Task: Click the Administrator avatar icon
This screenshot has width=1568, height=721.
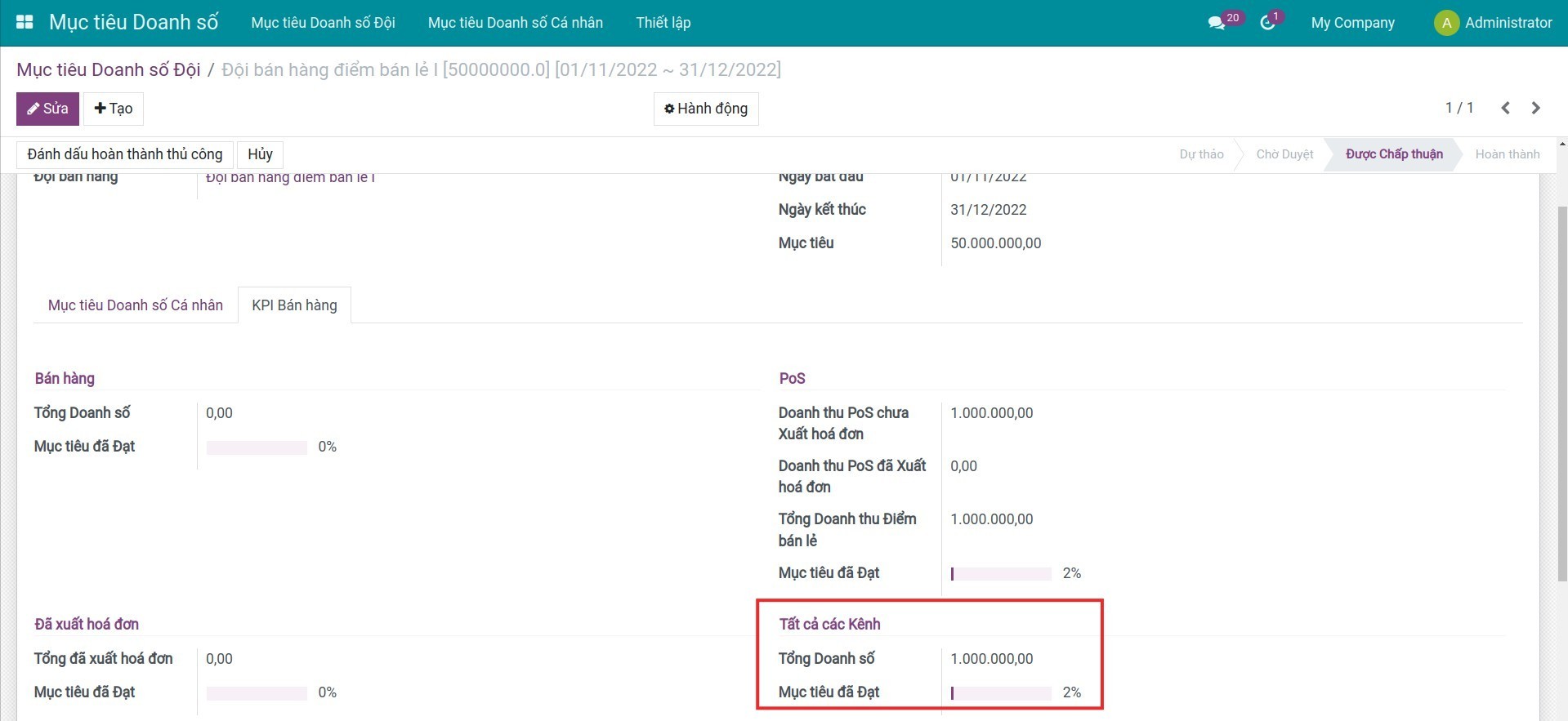Action: [1445, 23]
